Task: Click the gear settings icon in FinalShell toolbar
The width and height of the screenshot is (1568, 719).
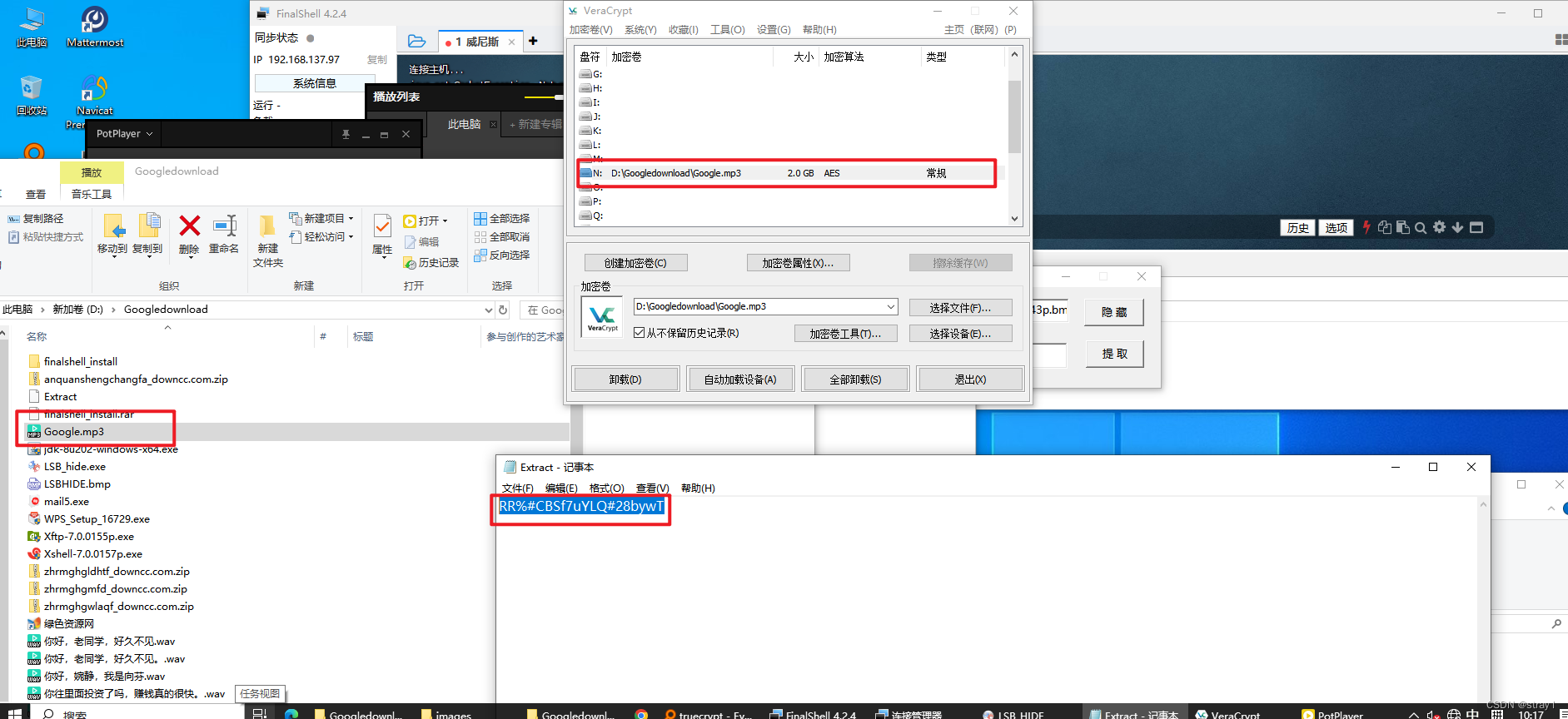Action: pos(1439,227)
